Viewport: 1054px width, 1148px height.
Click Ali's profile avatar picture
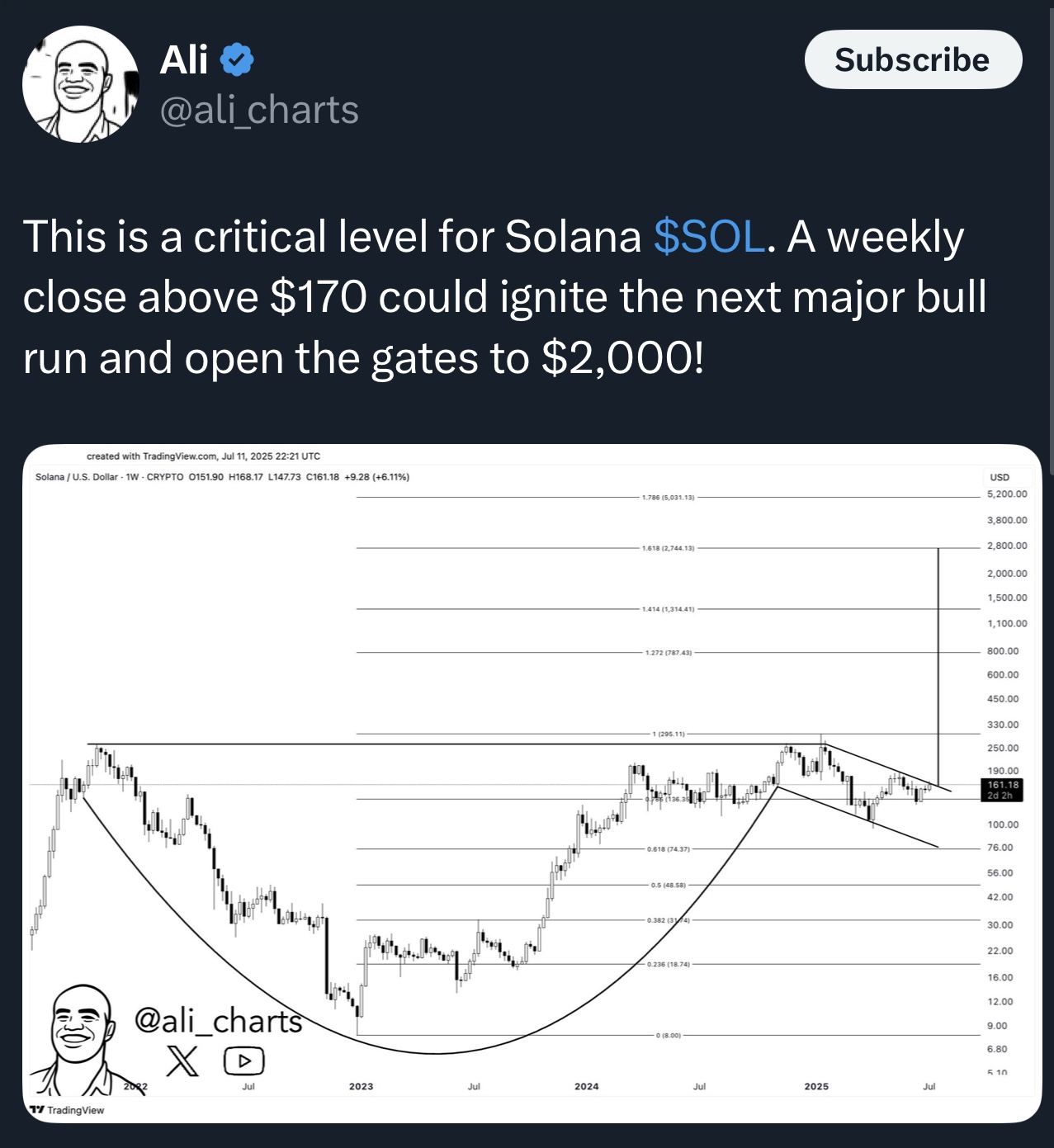coord(81,84)
